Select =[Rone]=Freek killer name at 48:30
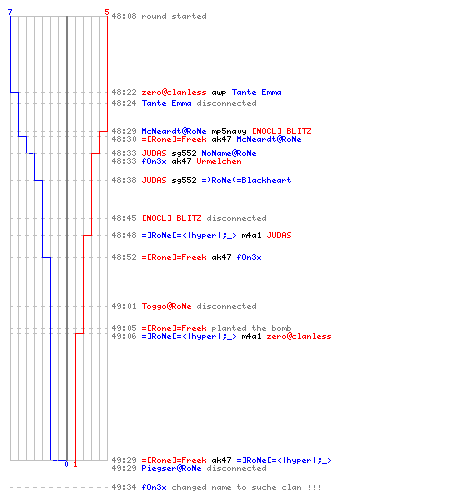This screenshot has height=500, width=450. click(x=174, y=139)
